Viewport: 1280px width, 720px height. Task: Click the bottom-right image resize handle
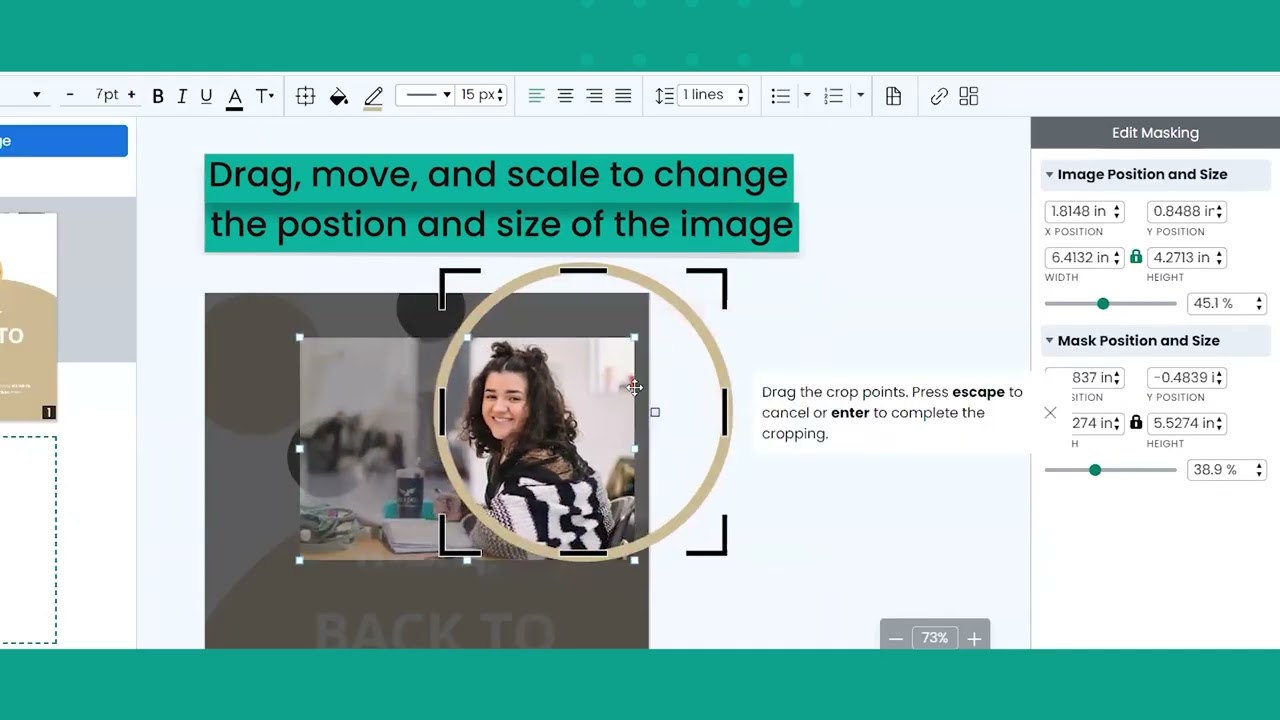635,560
